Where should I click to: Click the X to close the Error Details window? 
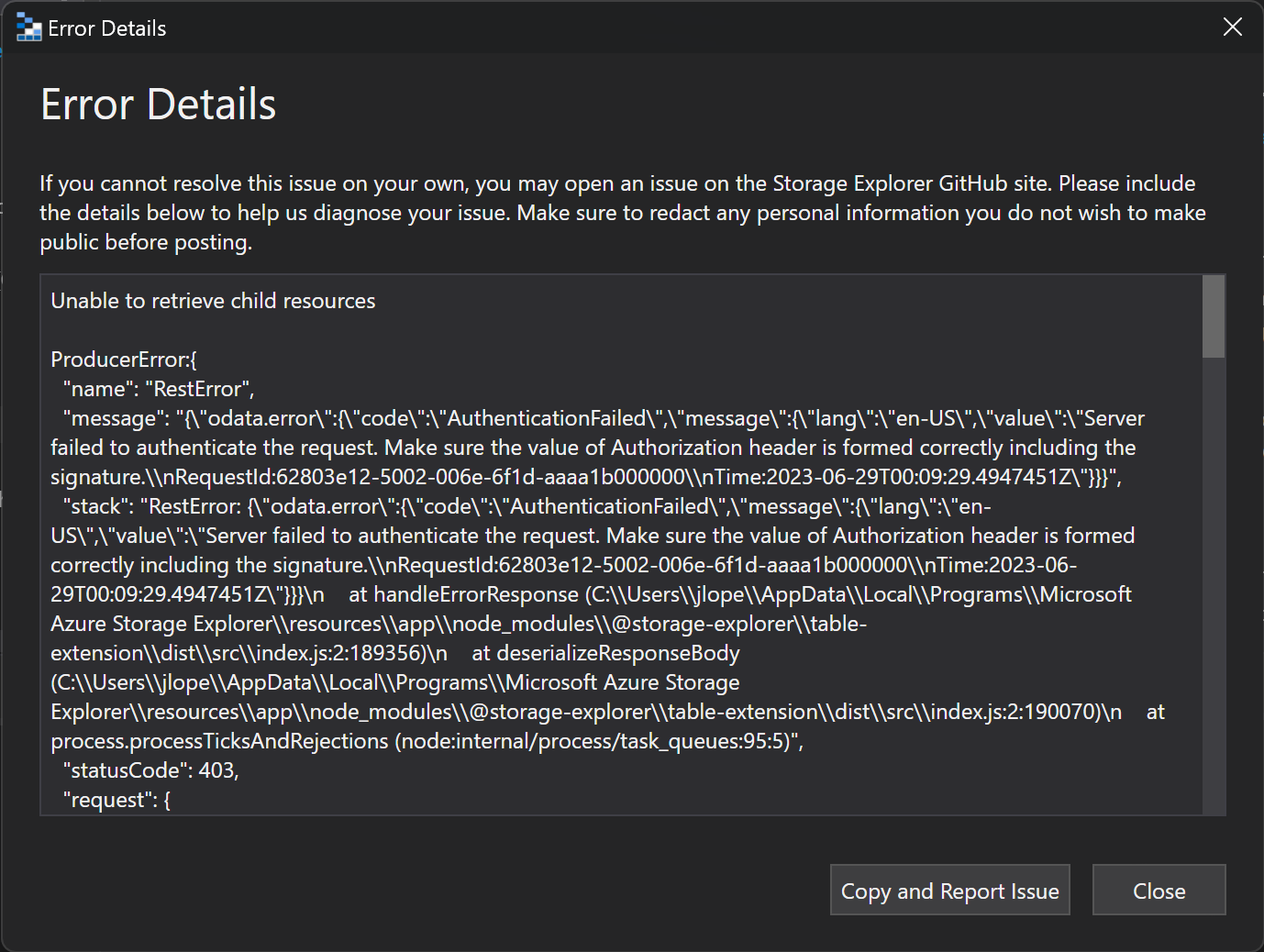click(x=1232, y=27)
